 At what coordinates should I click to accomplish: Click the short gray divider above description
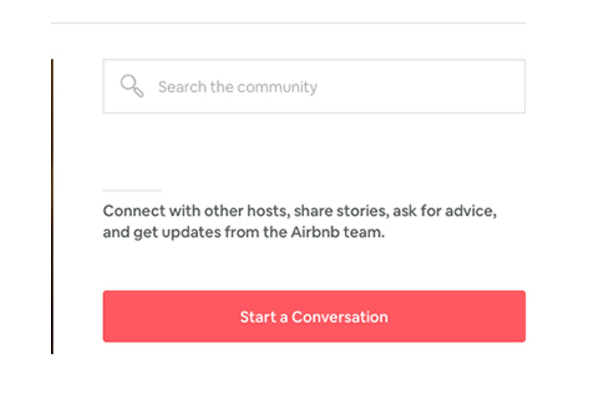[132, 190]
